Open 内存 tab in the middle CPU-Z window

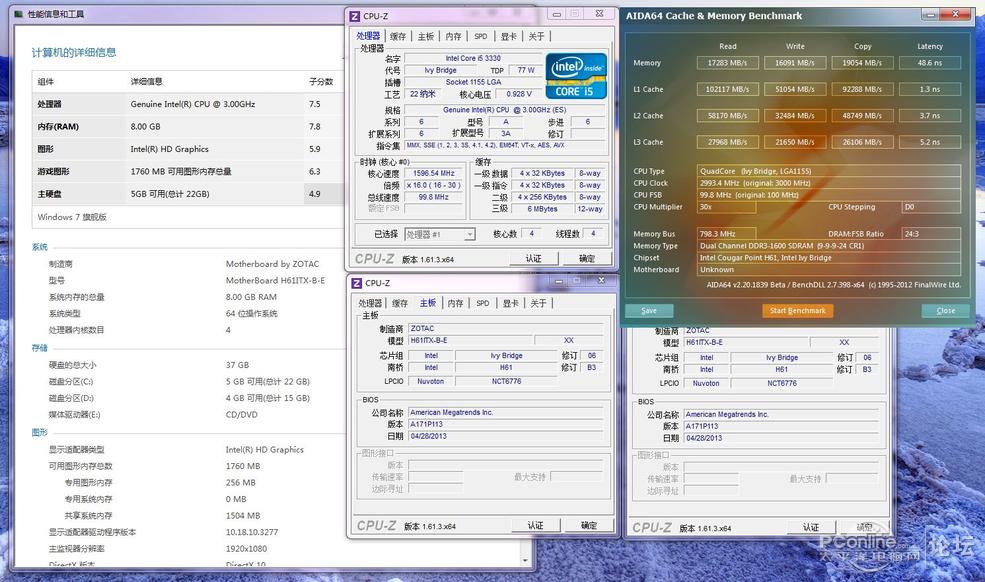pos(455,304)
